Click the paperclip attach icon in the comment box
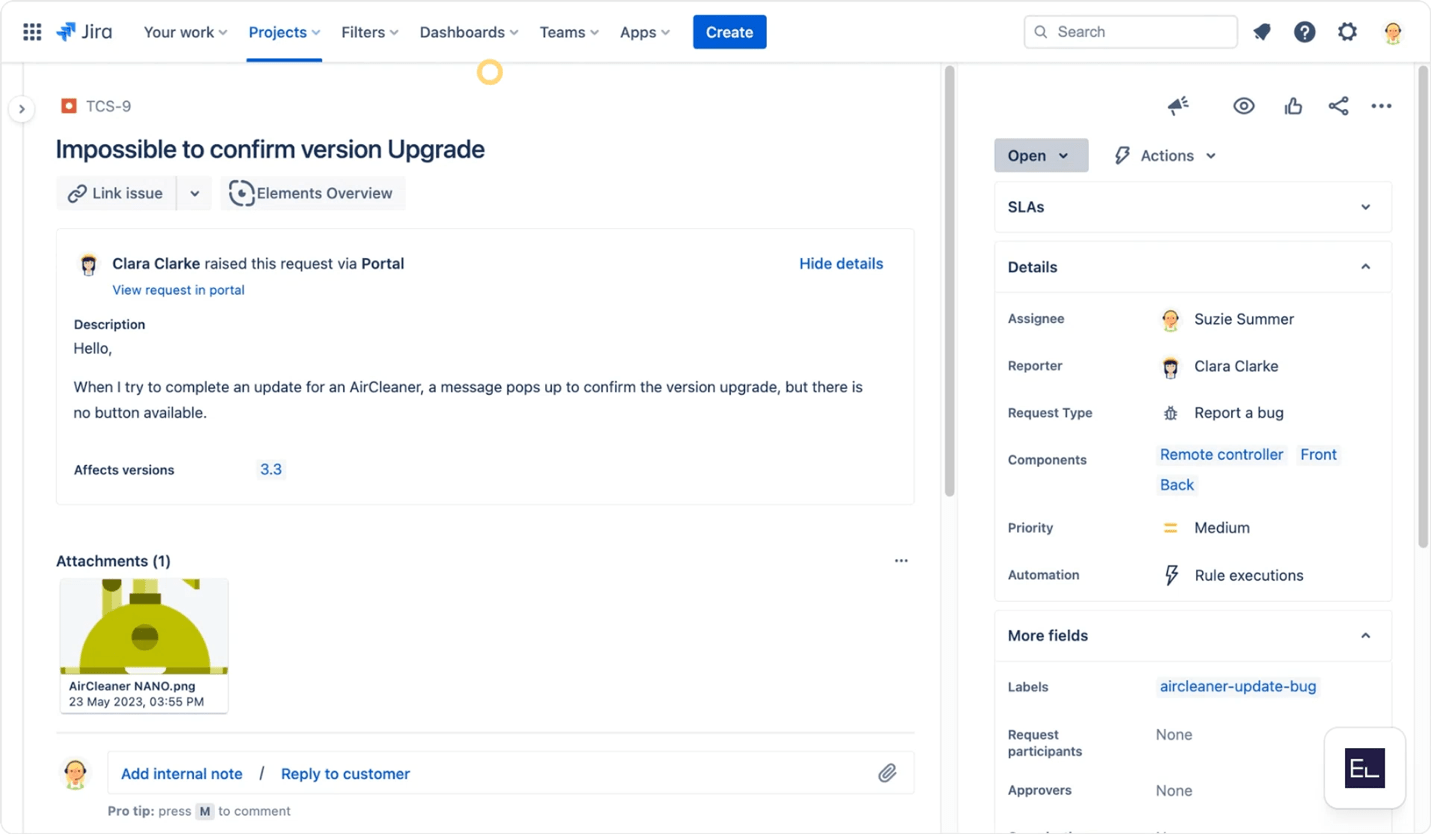 (887, 773)
